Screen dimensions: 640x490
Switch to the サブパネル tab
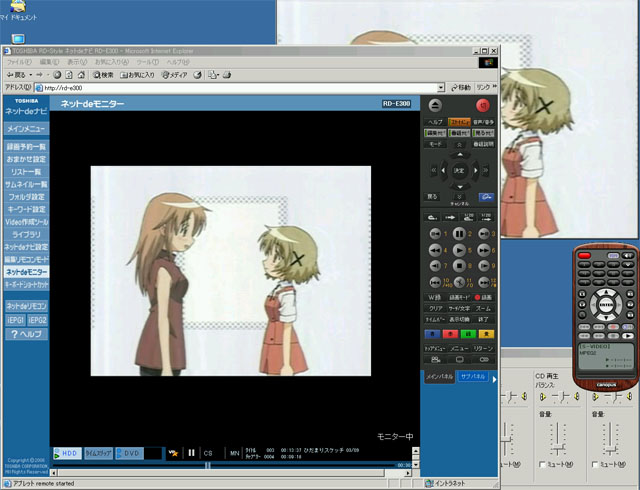click(473, 376)
